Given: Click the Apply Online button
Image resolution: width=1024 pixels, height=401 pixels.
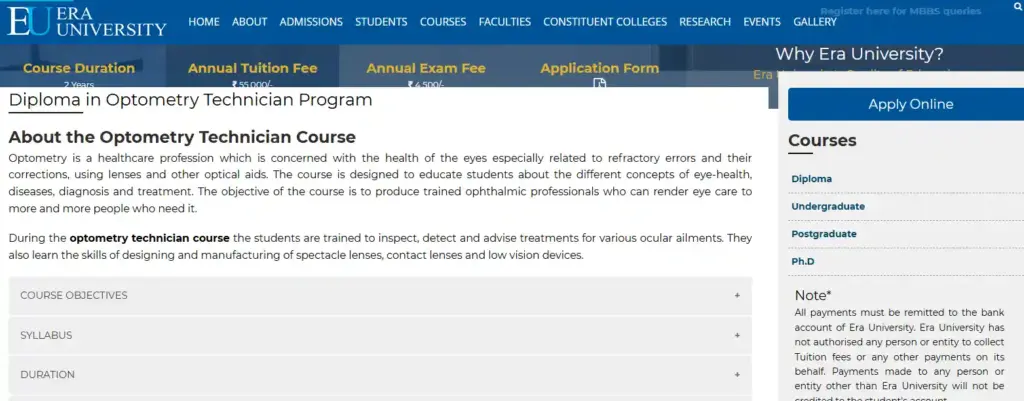Looking at the screenshot, I should [910, 104].
